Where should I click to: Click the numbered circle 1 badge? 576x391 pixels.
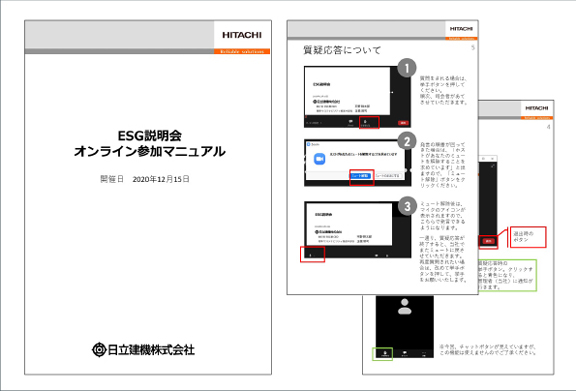point(407,68)
